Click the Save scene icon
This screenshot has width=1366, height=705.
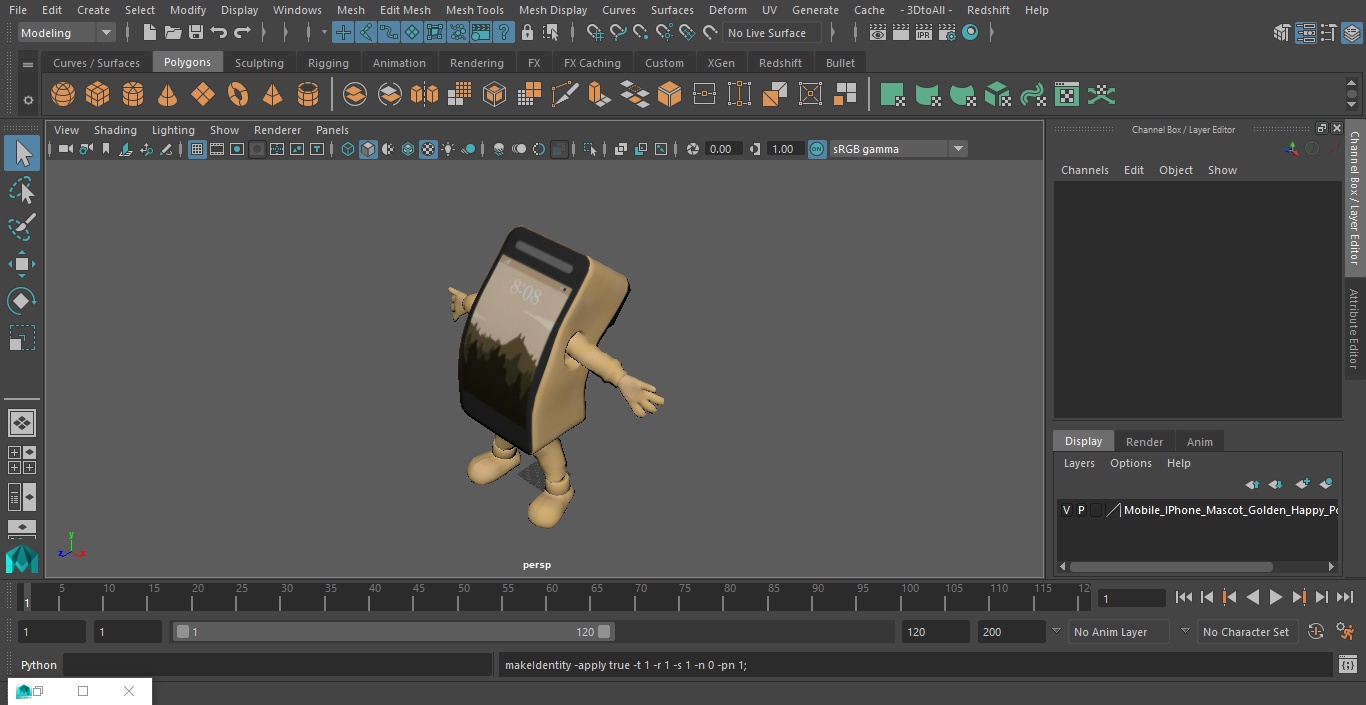pyautogui.click(x=196, y=33)
